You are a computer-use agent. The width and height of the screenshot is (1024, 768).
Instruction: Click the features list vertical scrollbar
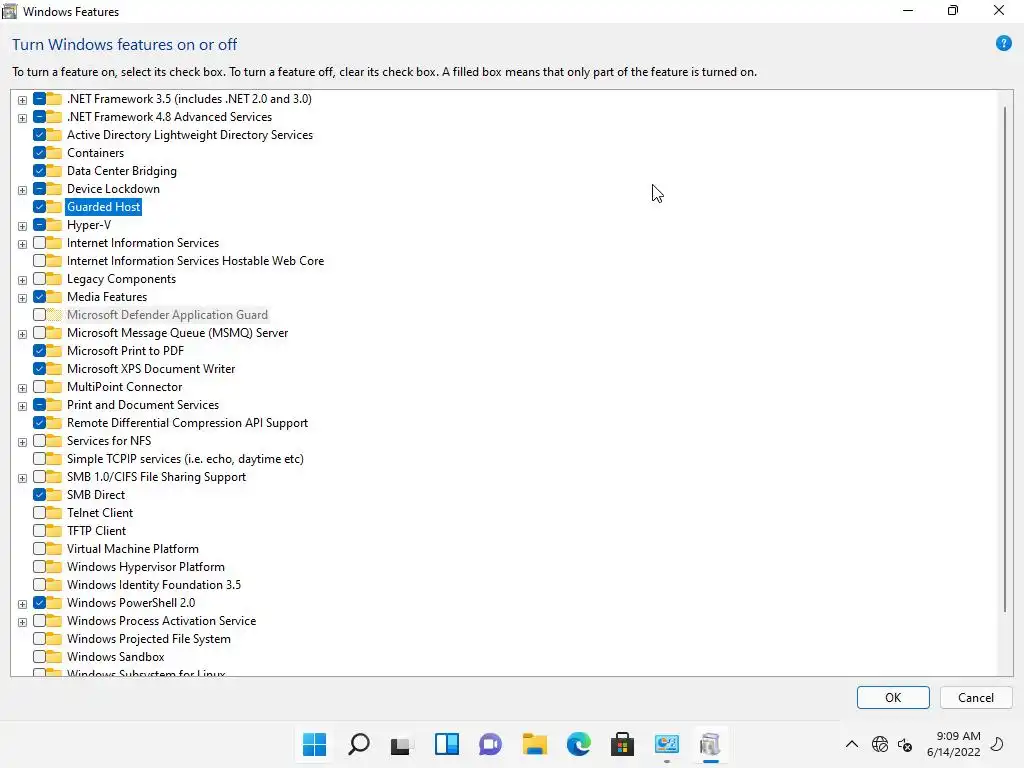[x=1005, y=359]
